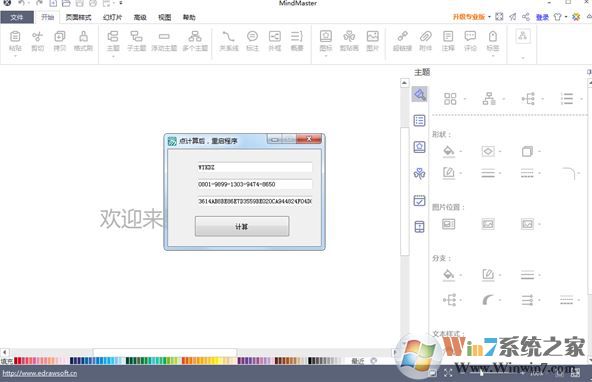Switch to the Slideshow (幻灯片) tab
Image resolution: width=592 pixels, height=382 pixels.
point(113,17)
